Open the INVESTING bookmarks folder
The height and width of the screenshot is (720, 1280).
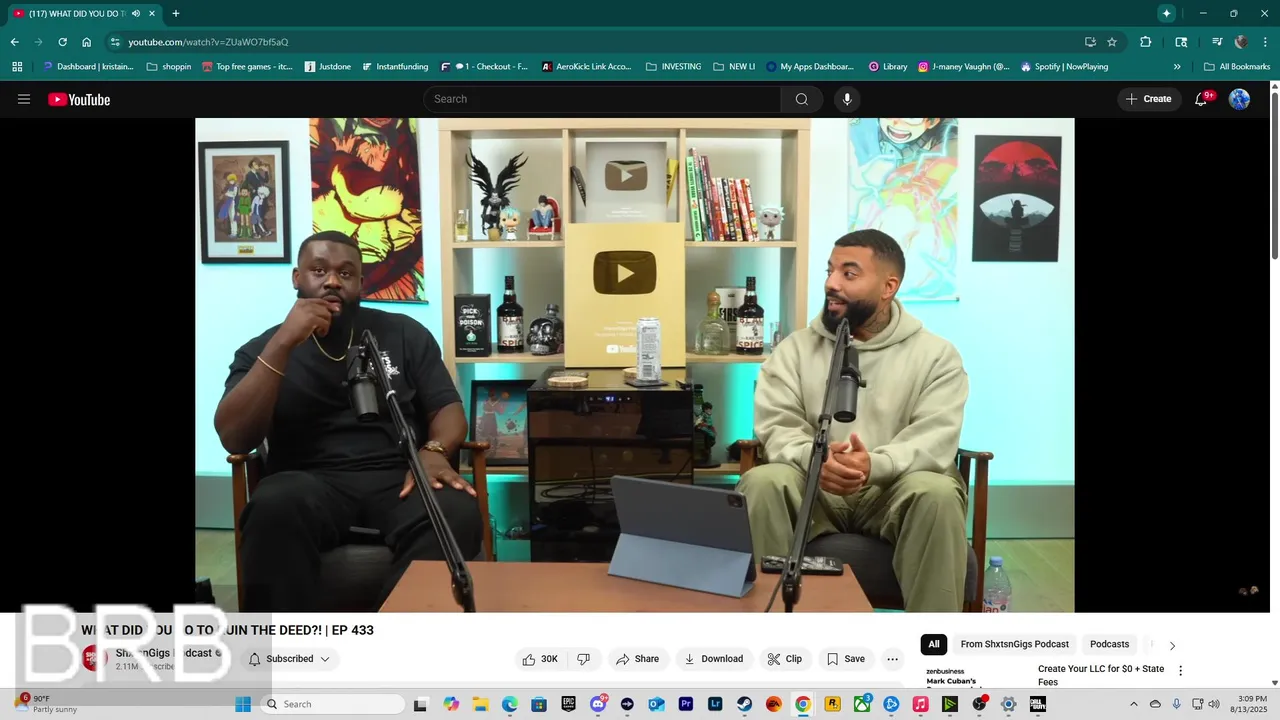tap(673, 67)
